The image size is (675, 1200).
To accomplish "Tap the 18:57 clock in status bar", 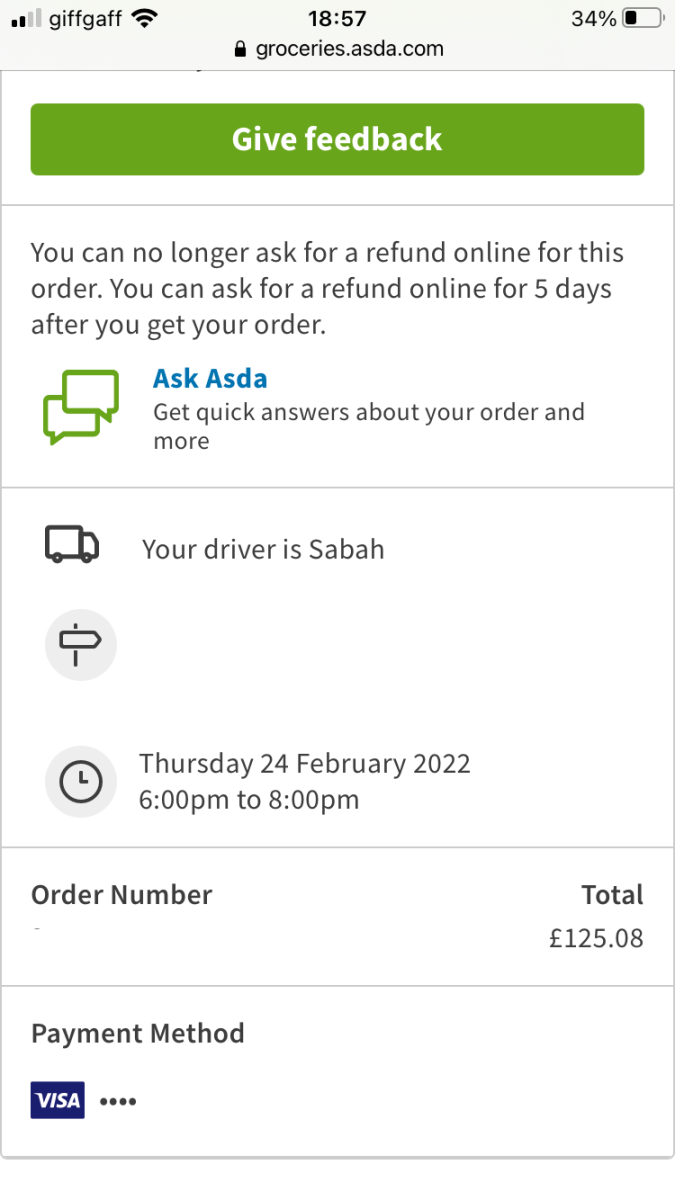I will tap(337, 18).
